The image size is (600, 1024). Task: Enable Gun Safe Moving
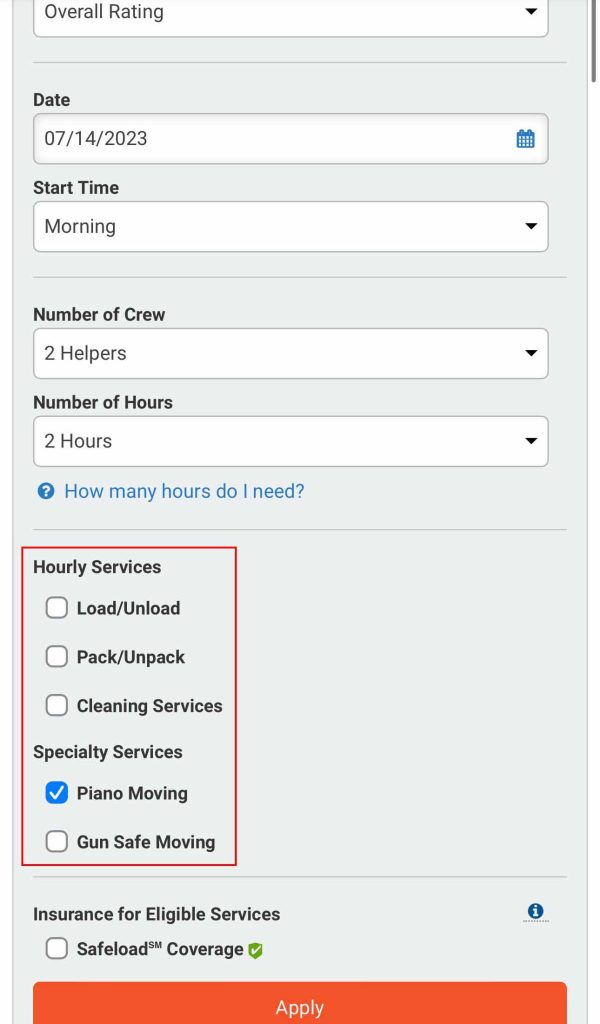pos(56,841)
